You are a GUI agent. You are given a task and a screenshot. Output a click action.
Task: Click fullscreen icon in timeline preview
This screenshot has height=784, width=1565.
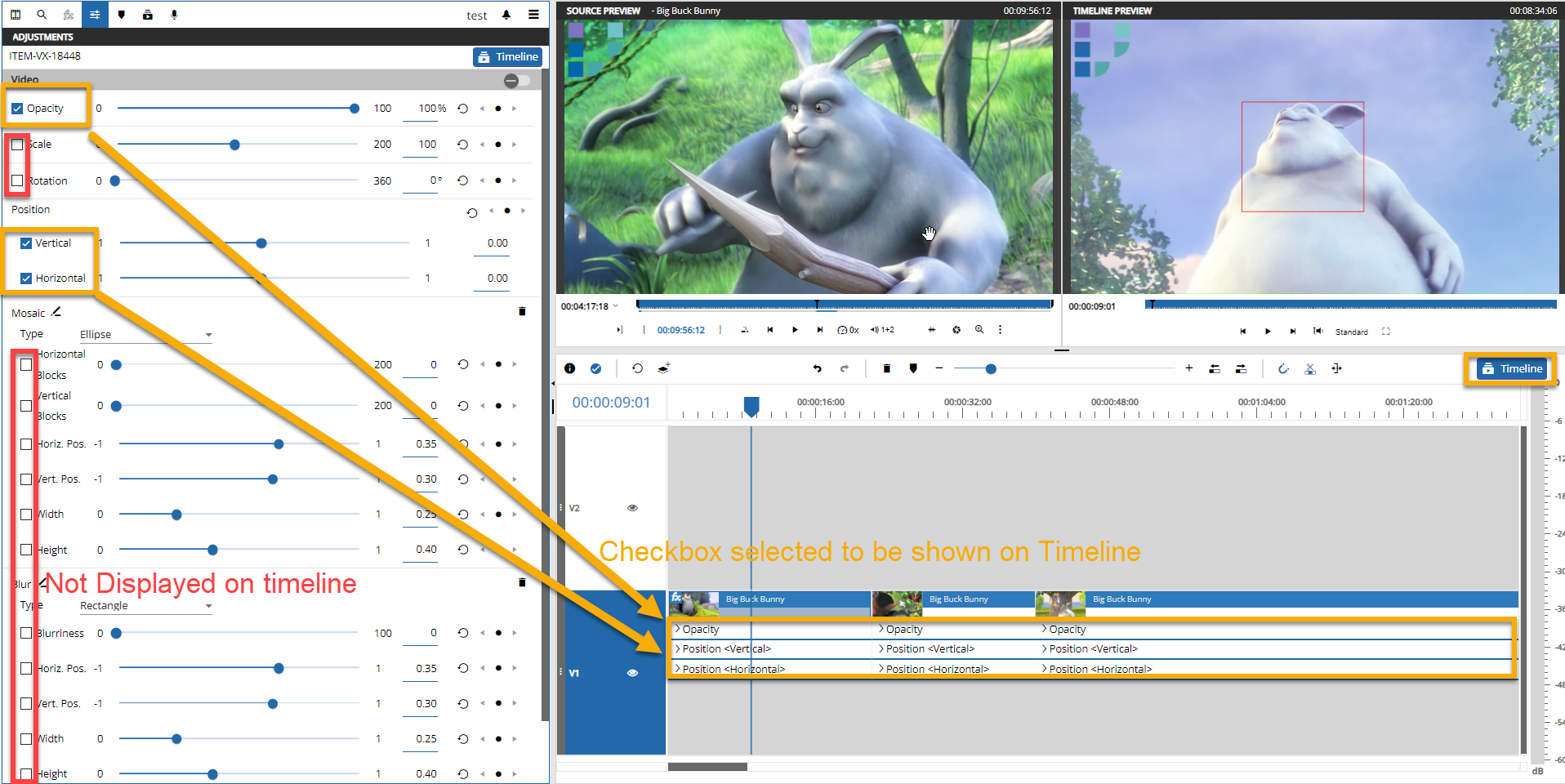click(x=1386, y=332)
